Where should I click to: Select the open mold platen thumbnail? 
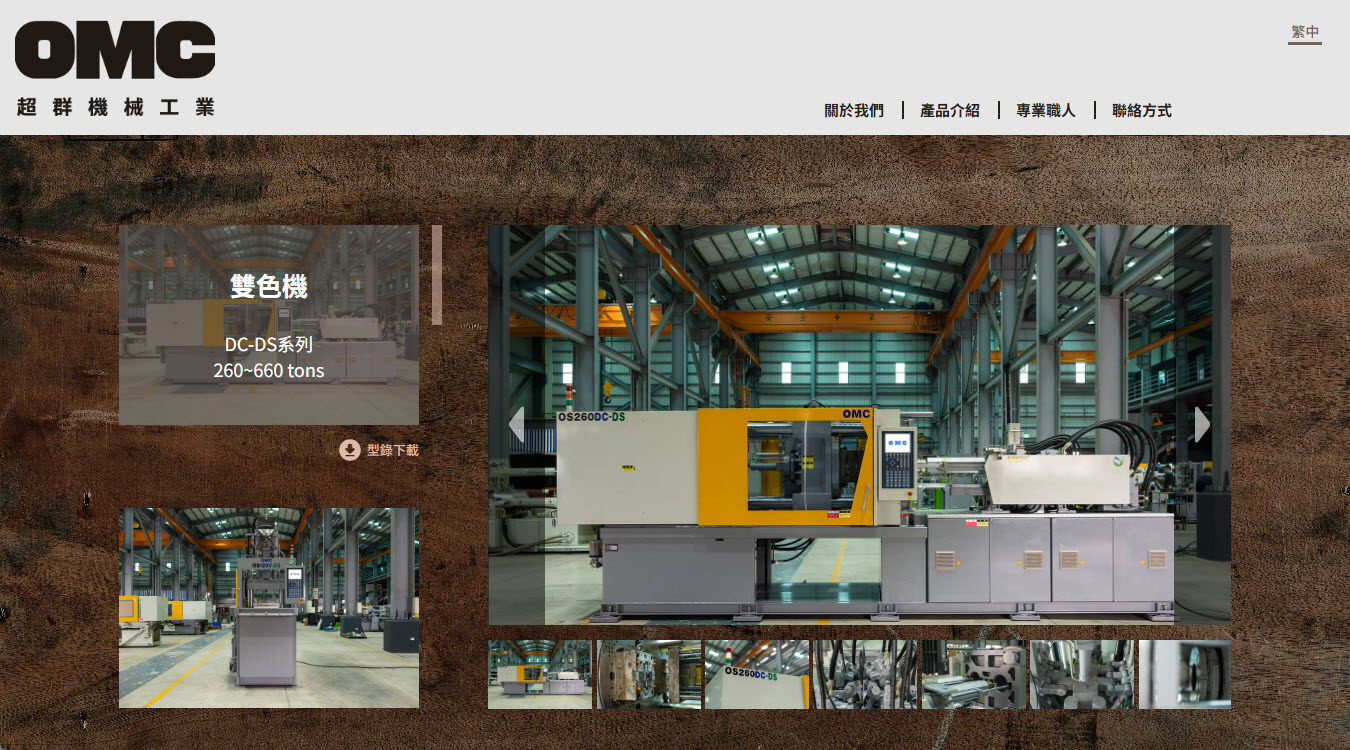pos(648,674)
